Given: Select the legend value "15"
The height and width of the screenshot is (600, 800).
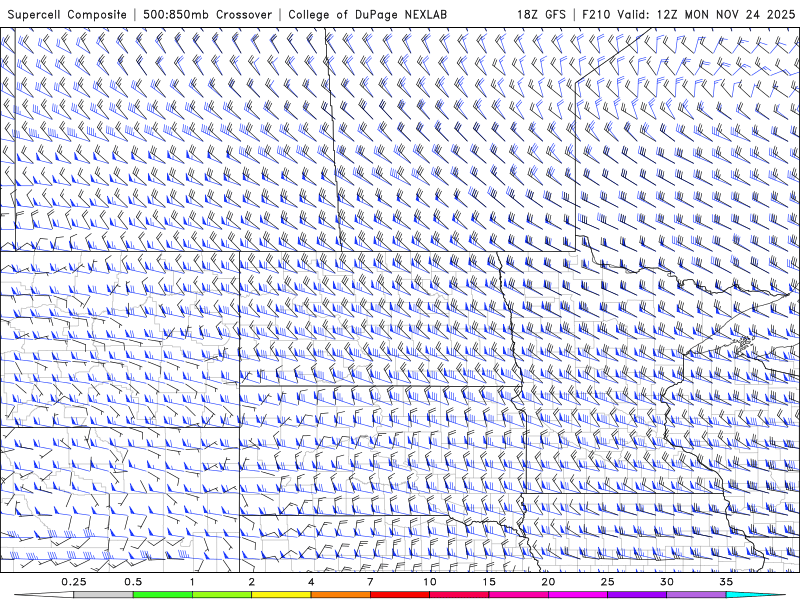Looking at the screenshot, I should pyautogui.click(x=489, y=582).
